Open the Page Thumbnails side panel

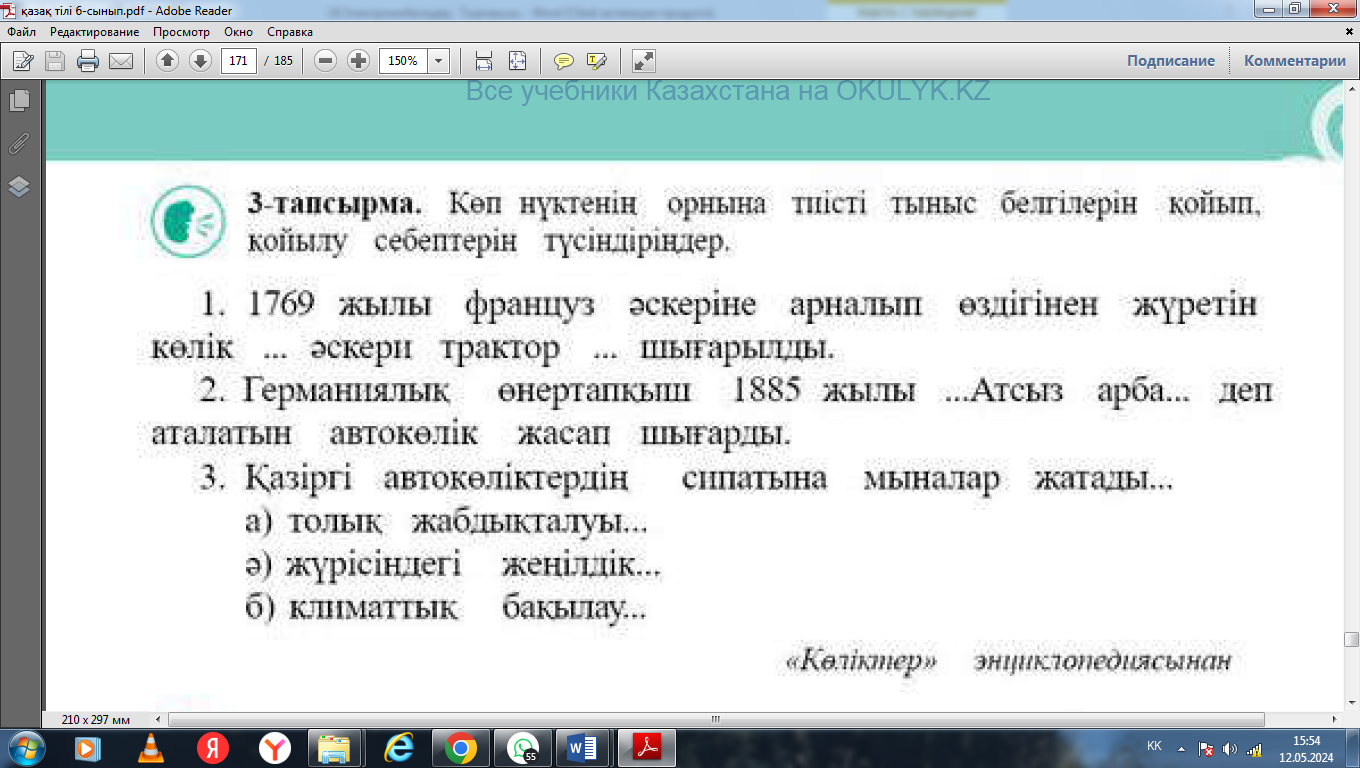(x=19, y=100)
